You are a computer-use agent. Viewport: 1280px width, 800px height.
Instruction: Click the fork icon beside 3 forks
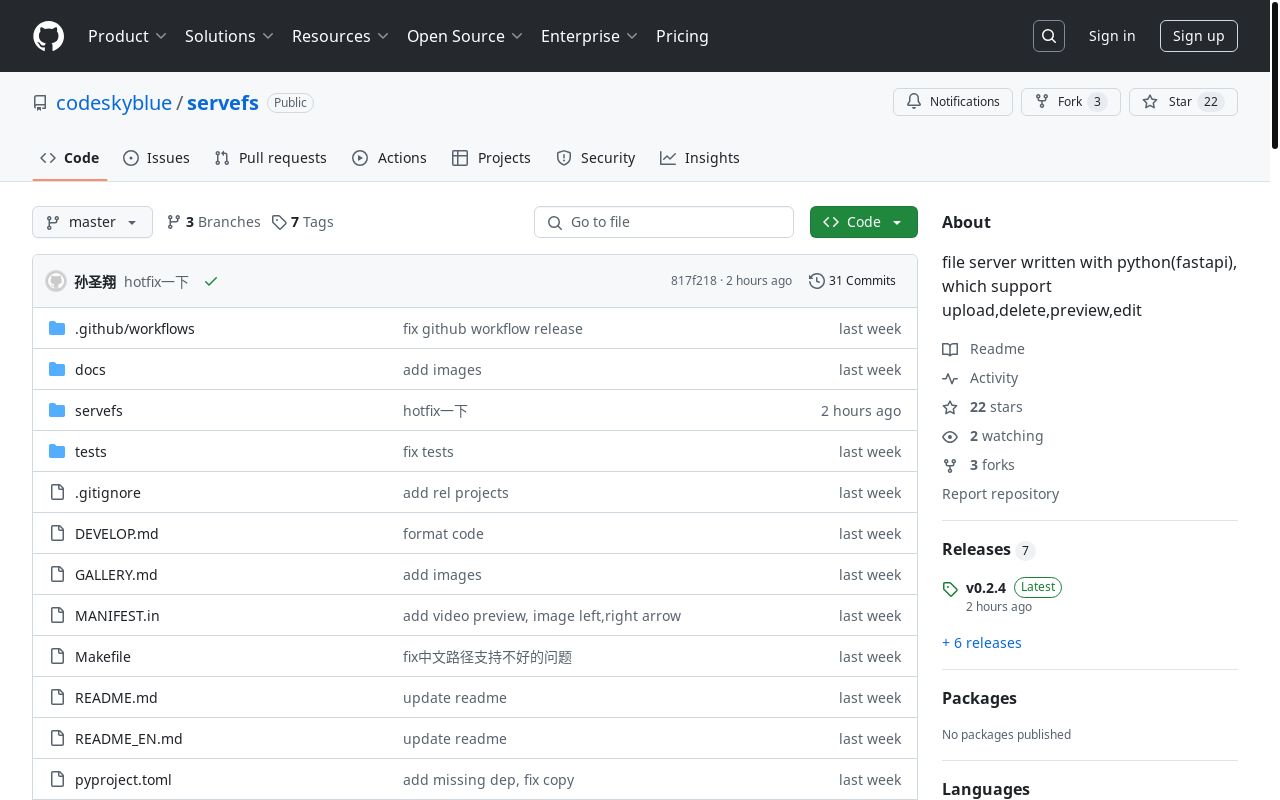(950, 465)
